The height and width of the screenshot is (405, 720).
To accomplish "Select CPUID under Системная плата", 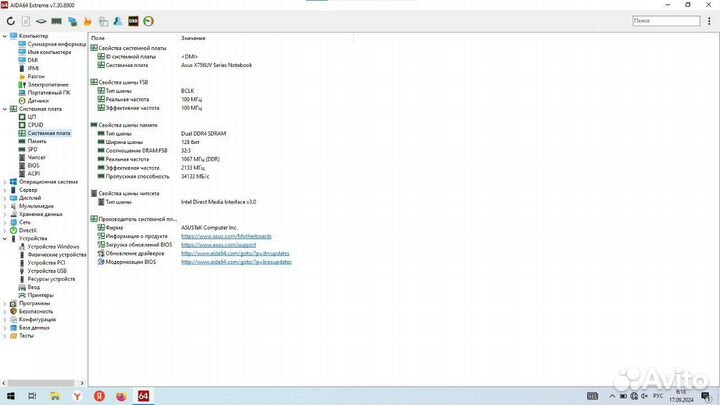I will pyautogui.click(x=36, y=124).
